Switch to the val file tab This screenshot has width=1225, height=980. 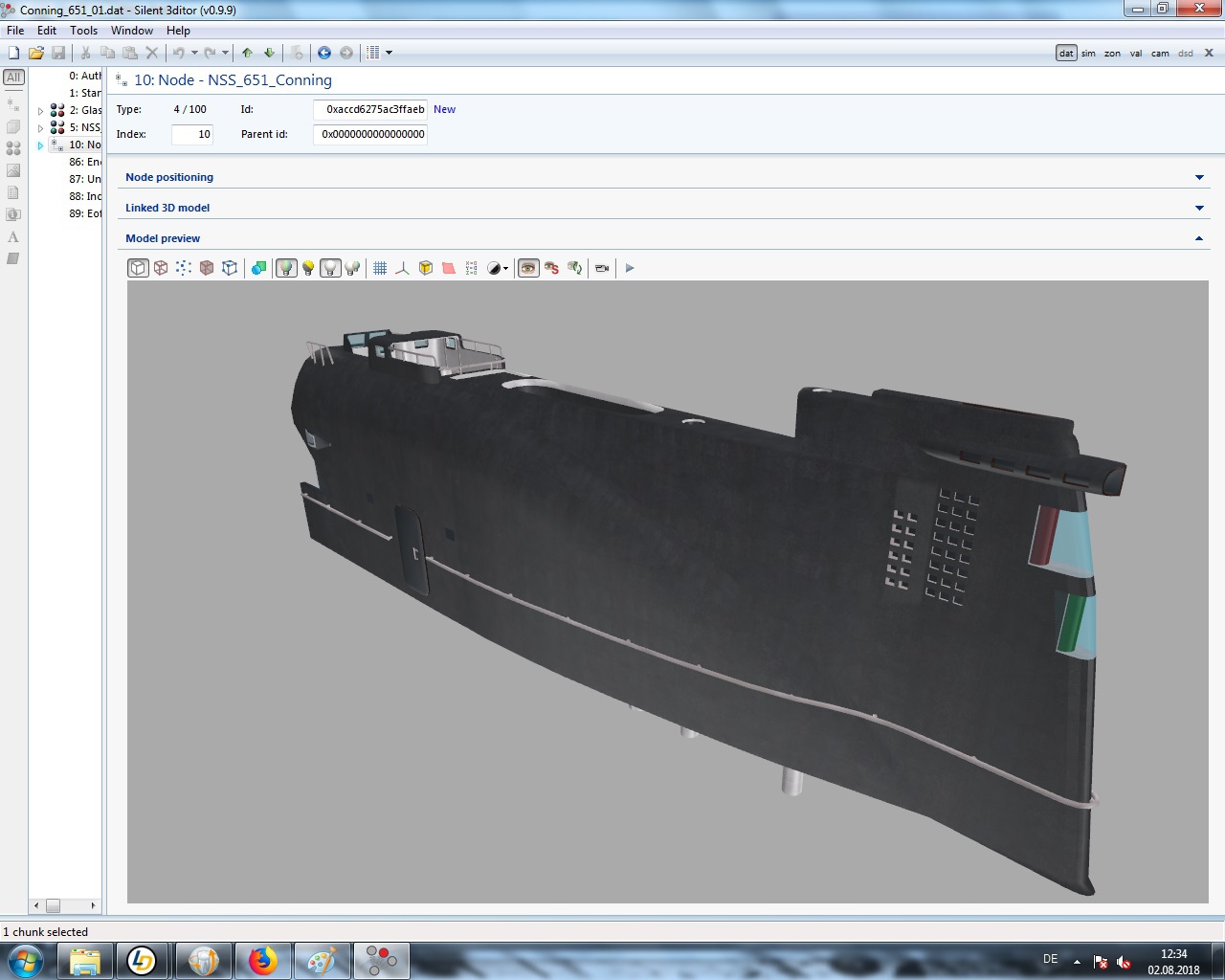[x=1136, y=54]
